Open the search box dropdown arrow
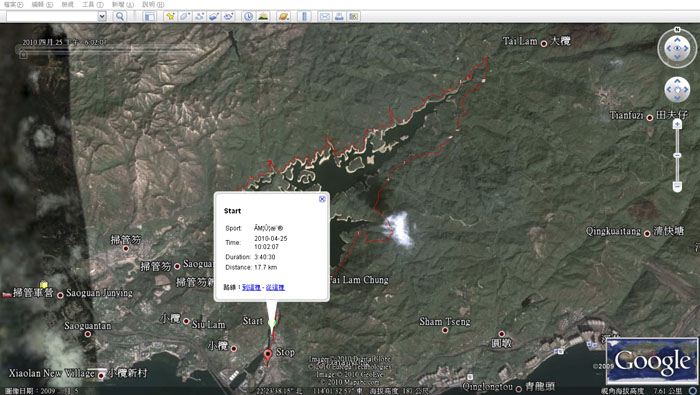 click(102, 17)
